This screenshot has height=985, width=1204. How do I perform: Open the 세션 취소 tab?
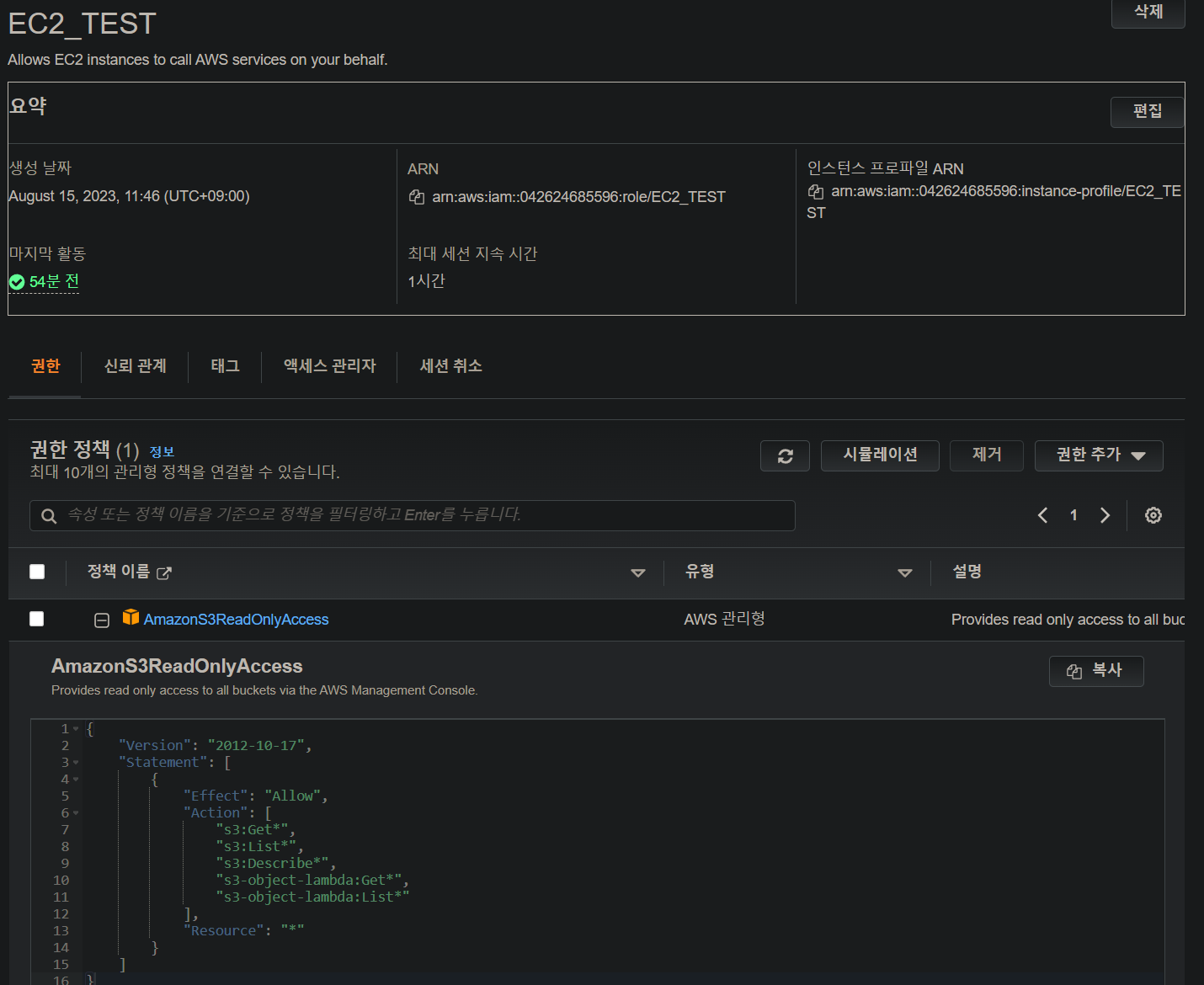pyautogui.click(x=450, y=366)
